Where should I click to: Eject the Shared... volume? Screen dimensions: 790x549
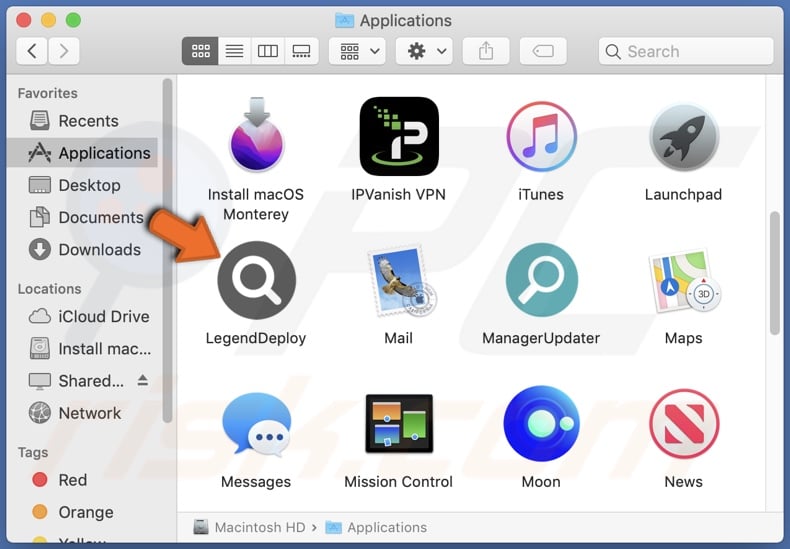143,380
